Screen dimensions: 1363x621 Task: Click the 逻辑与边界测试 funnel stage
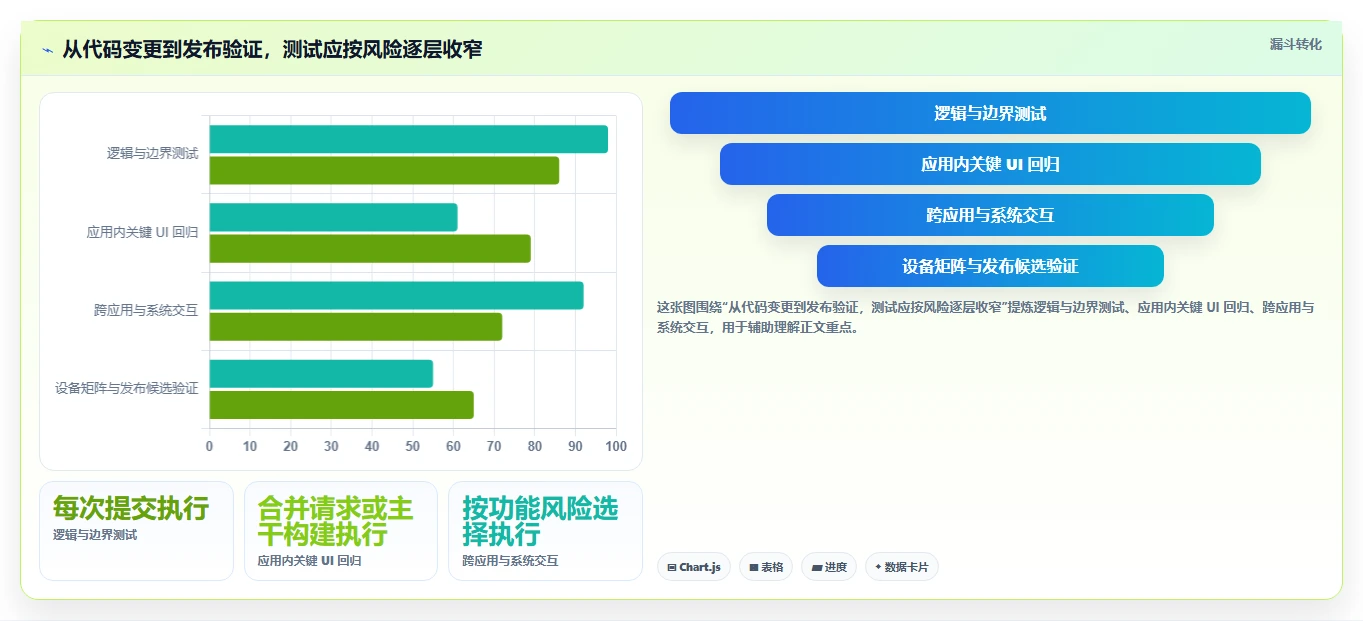990,113
